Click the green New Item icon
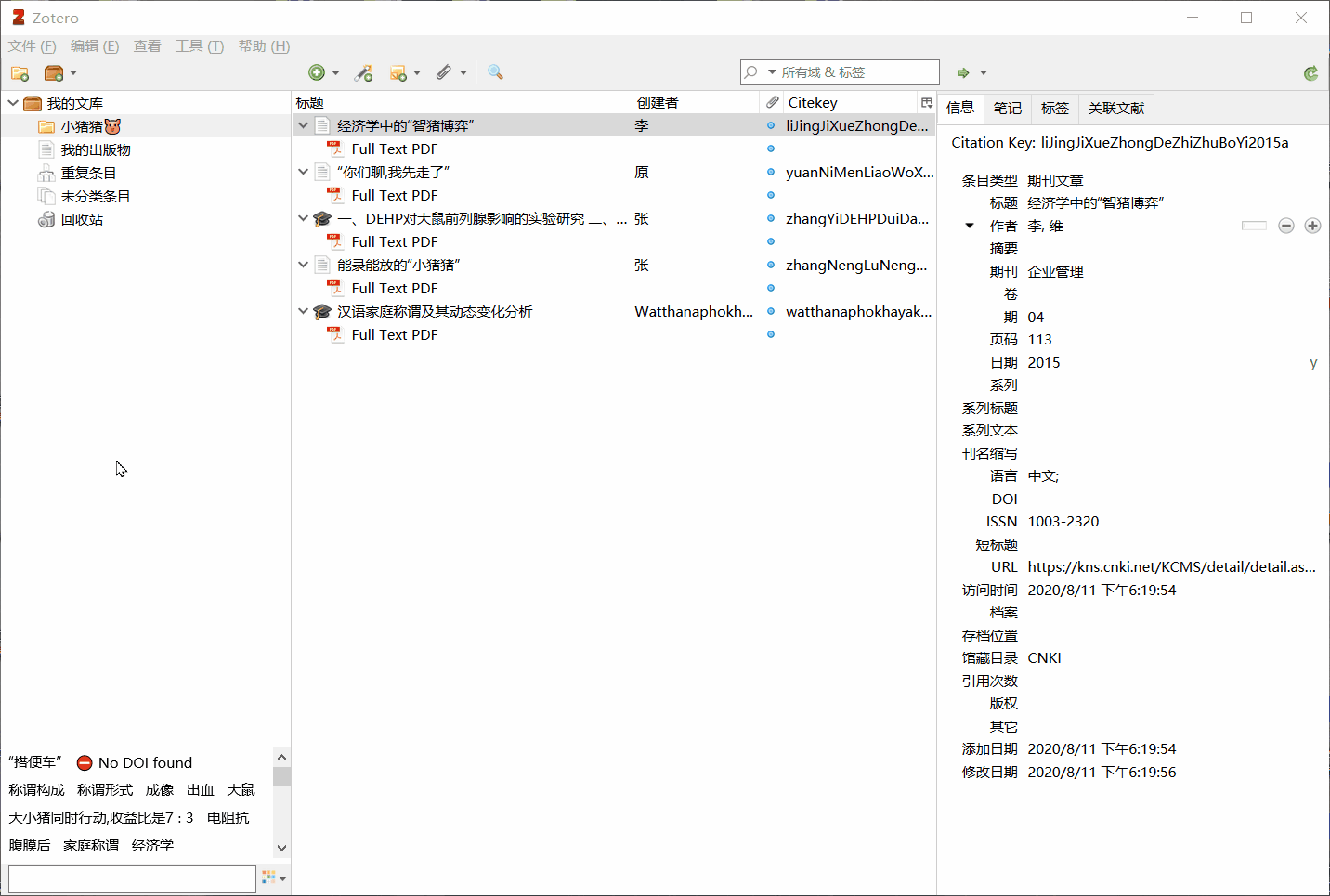This screenshot has height=896, width=1330. 317,72
